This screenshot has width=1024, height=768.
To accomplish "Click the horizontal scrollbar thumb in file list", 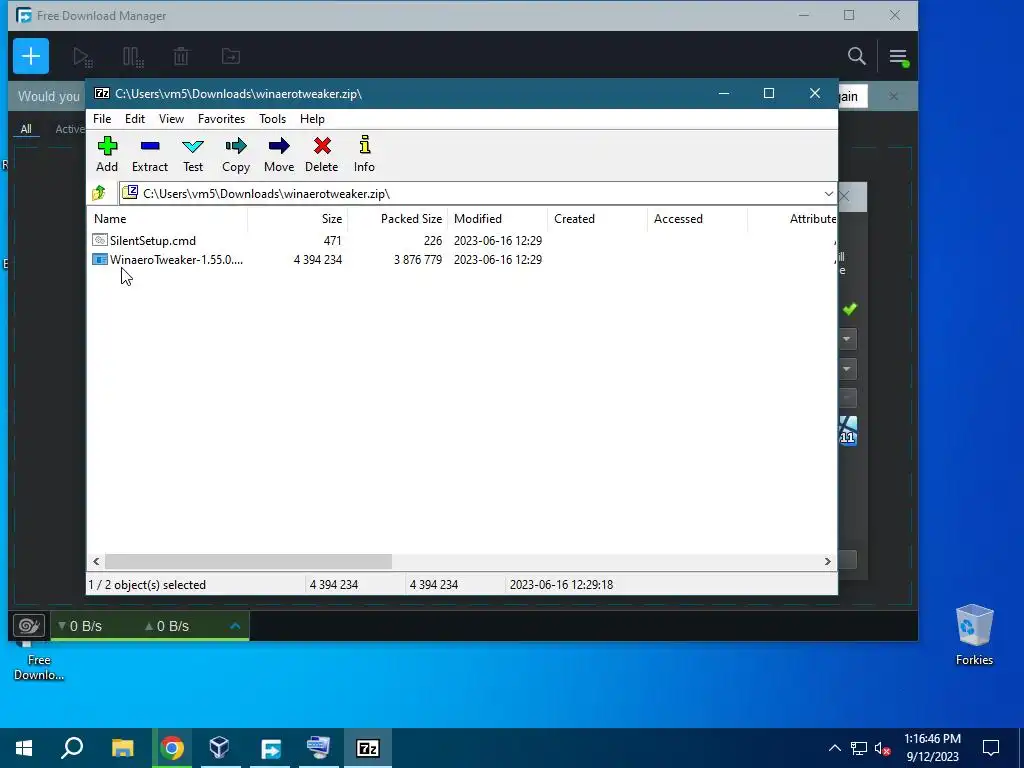I will [248, 562].
